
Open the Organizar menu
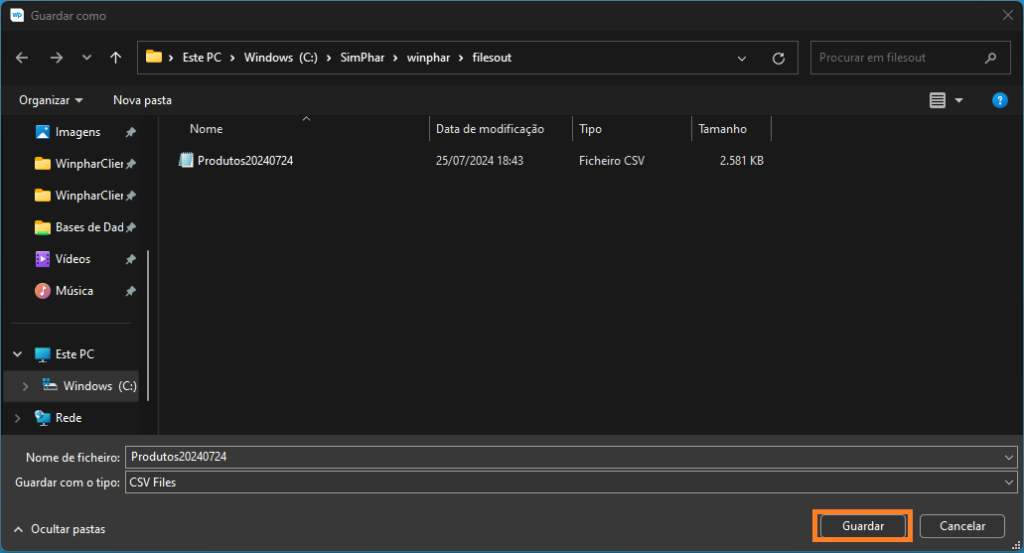click(x=50, y=100)
